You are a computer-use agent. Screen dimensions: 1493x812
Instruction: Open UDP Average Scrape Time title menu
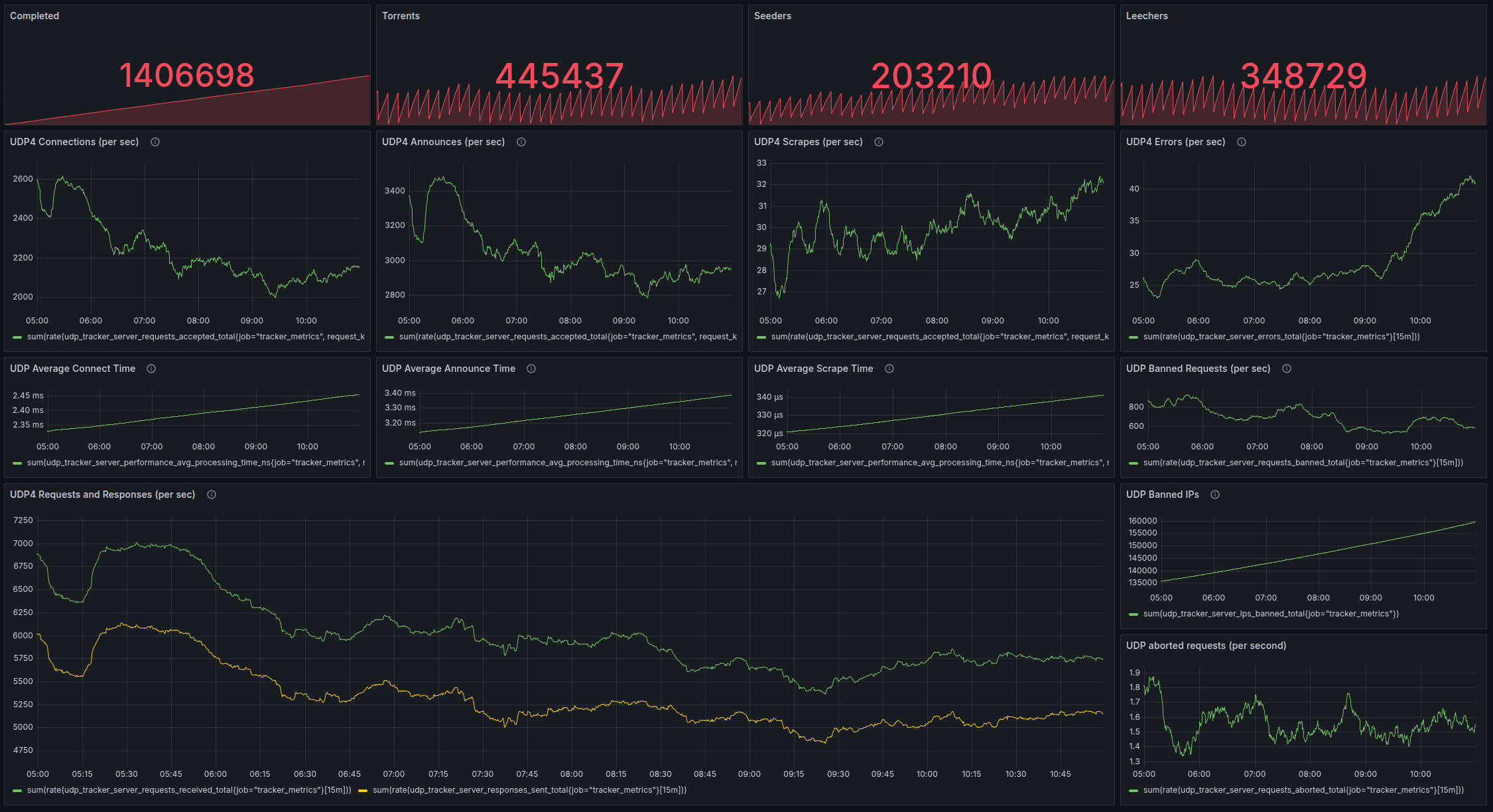point(813,369)
